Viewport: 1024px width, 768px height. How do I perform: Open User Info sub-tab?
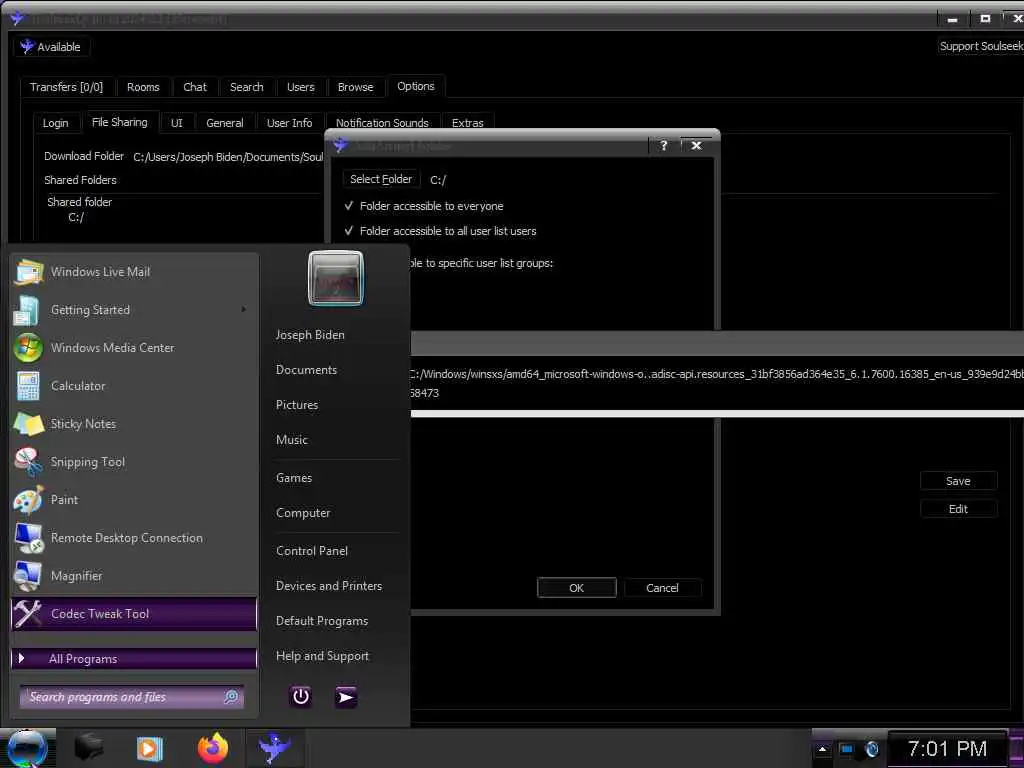(x=289, y=123)
